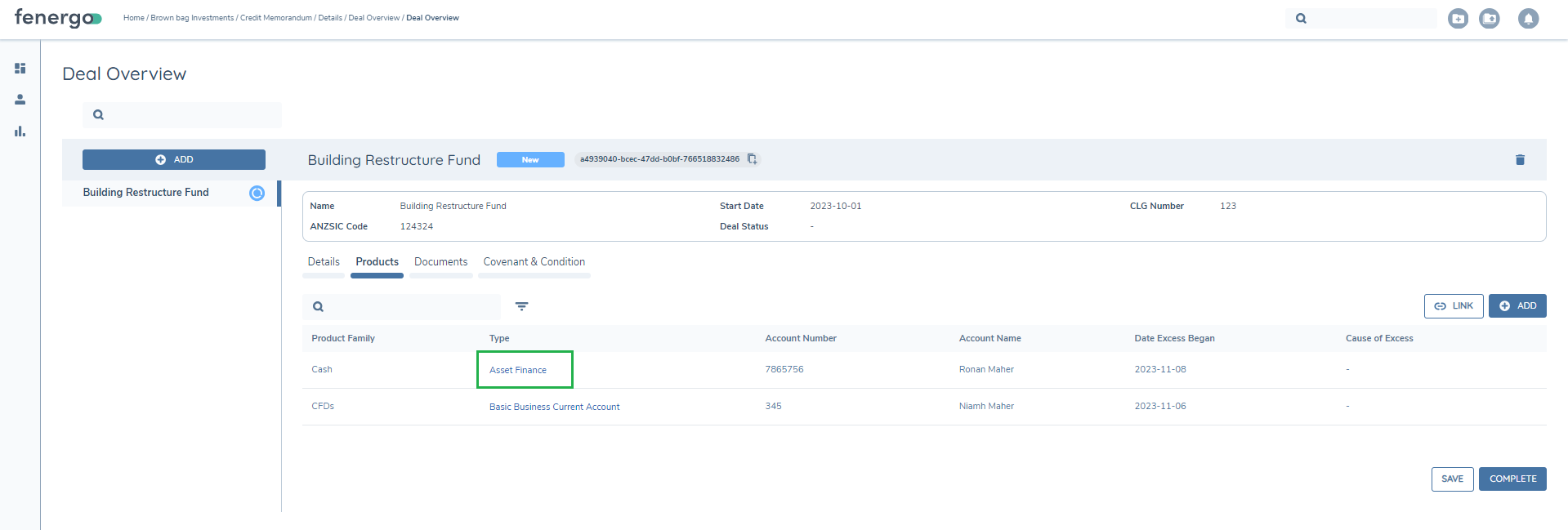This screenshot has width=1568, height=530.
Task: Open the Asset Finance product link
Action: coord(518,370)
